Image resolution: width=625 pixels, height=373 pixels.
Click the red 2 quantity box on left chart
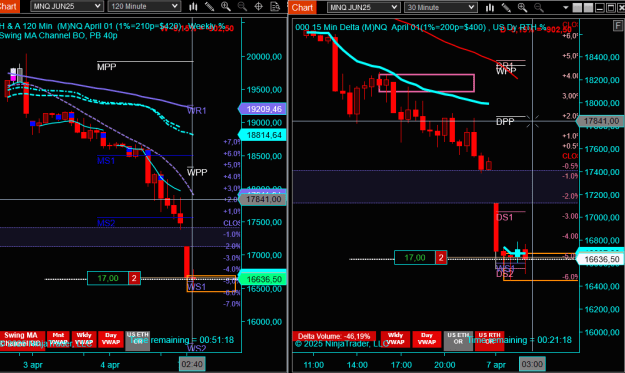(134, 278)
